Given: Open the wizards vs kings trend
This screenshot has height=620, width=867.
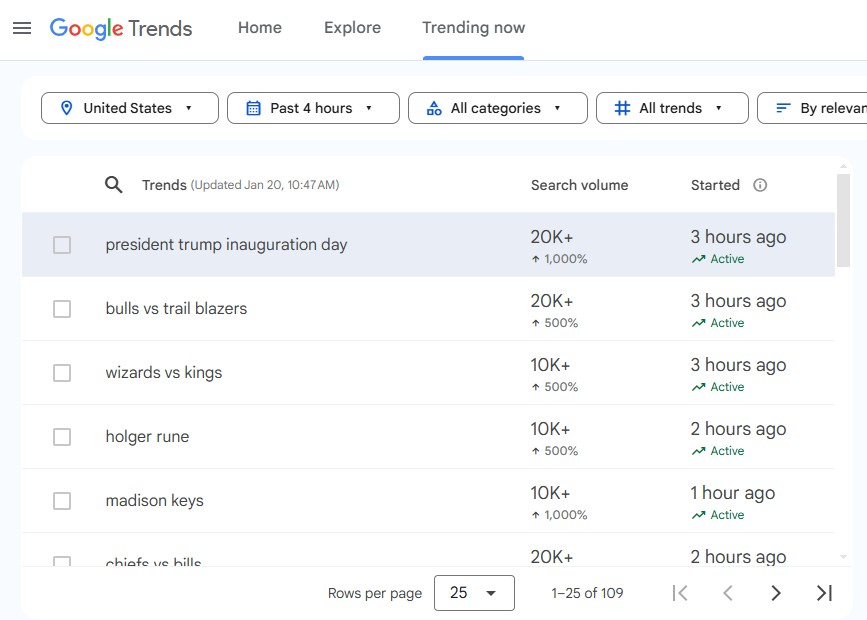Looking at the screenshot, I should pyautogui.click(x=164, y=373).
